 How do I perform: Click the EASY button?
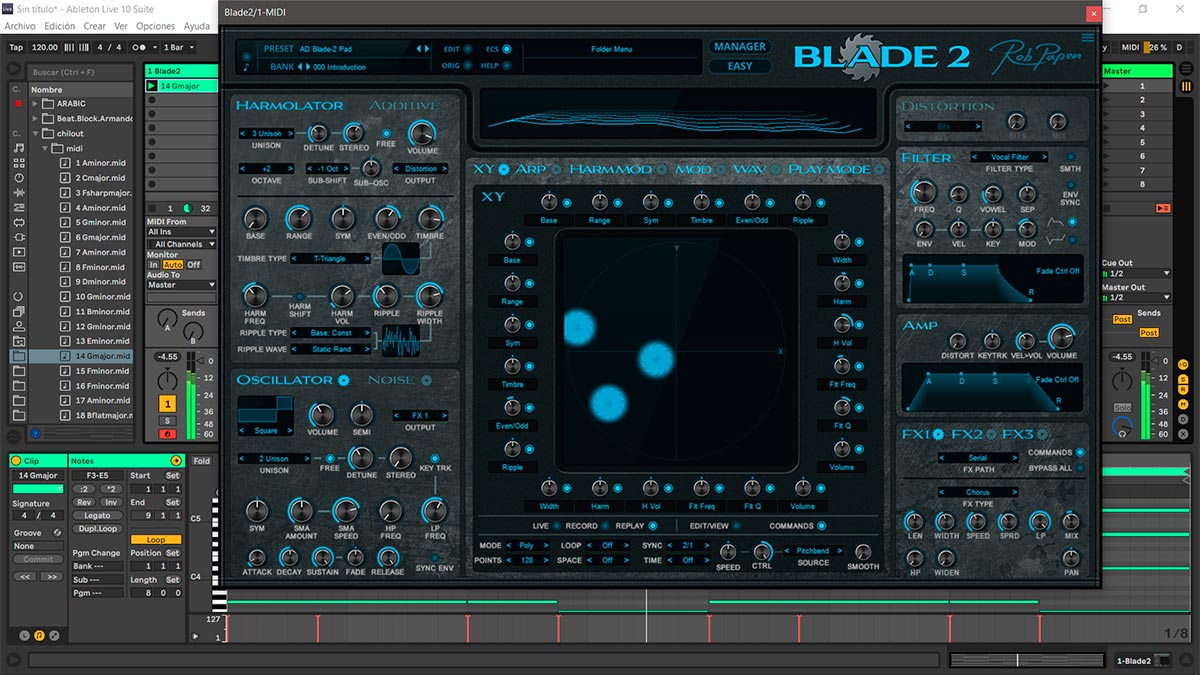740,66
